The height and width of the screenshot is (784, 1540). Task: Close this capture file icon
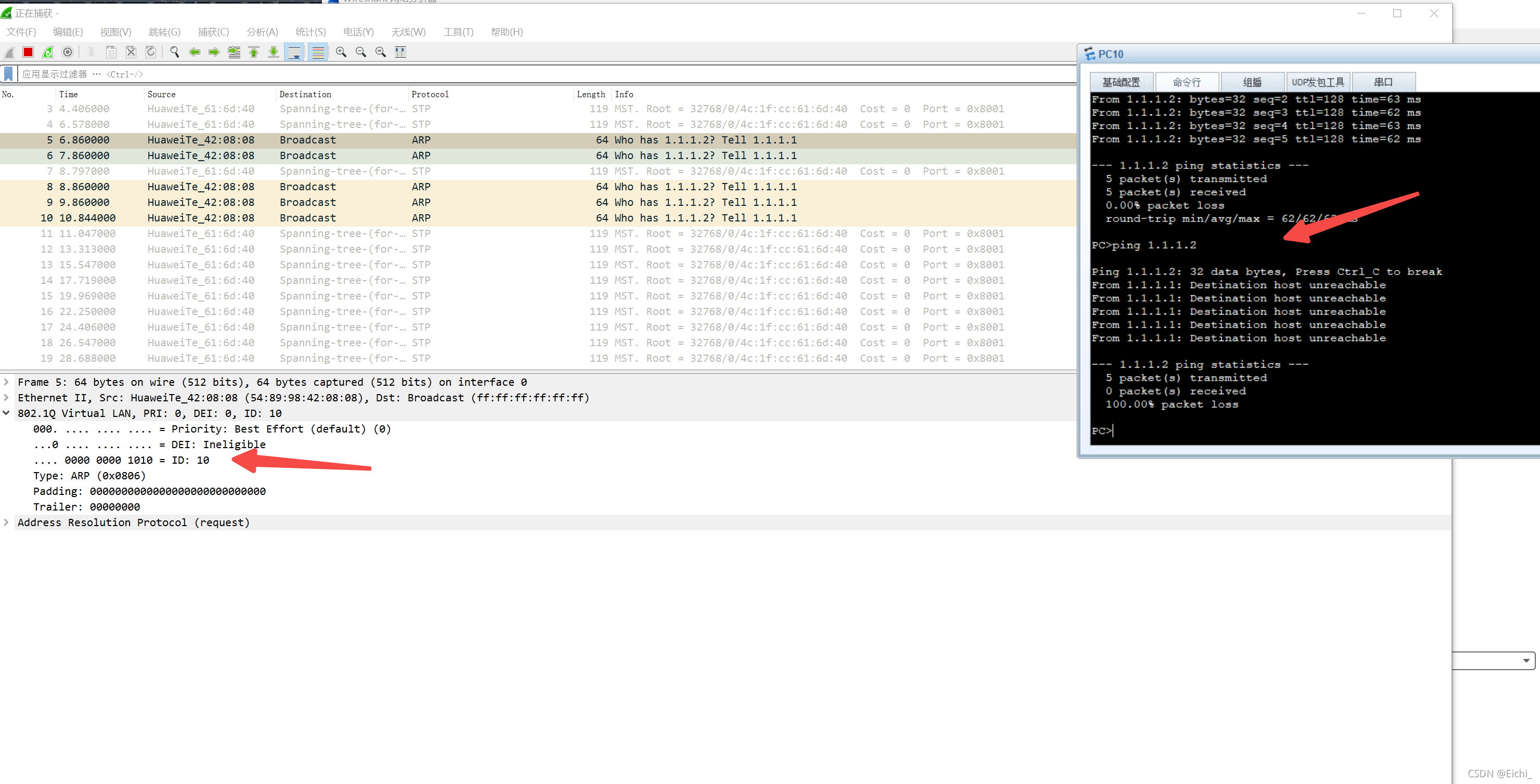(x=131, y=52)
